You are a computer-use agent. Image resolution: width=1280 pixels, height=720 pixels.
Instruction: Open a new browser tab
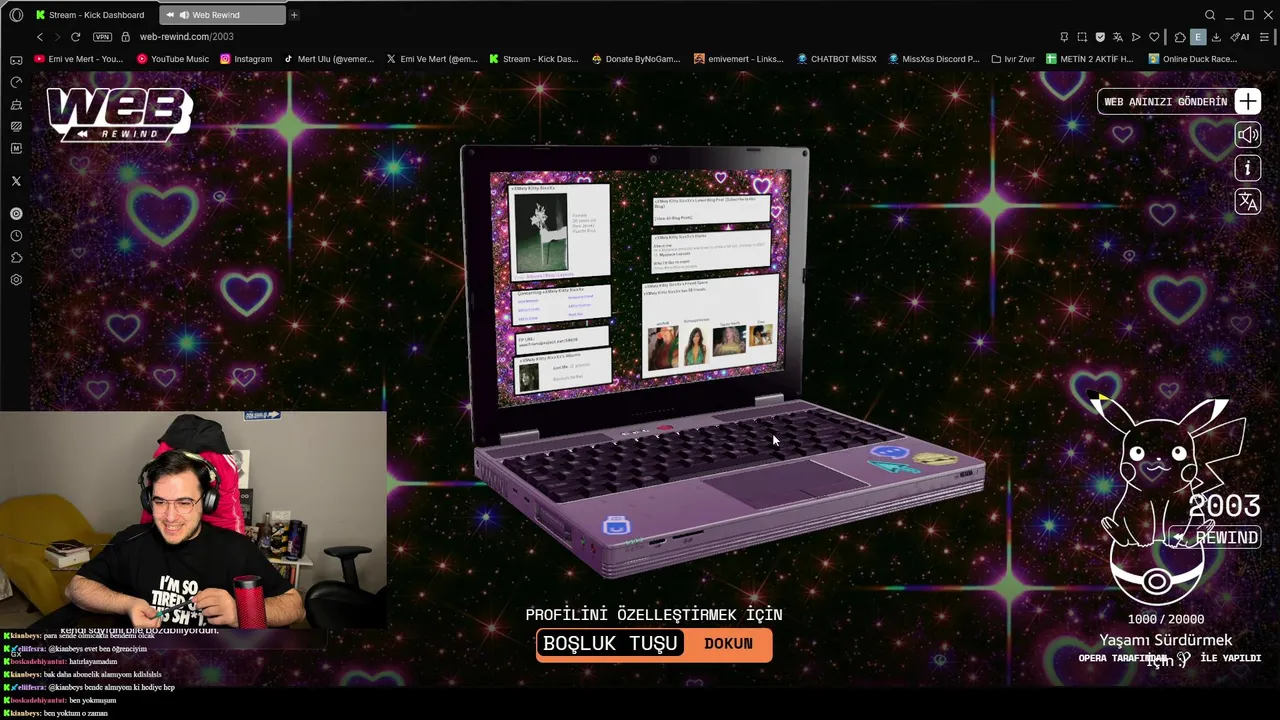tap(294, 15)
